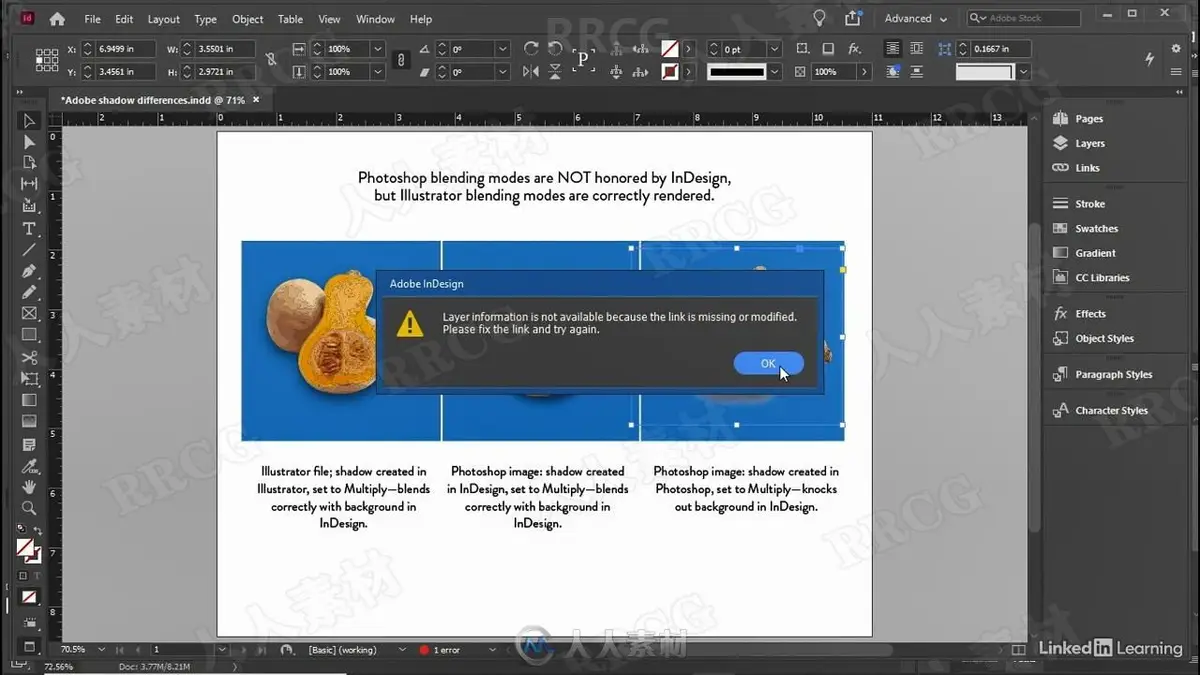Open the File menu
Viewport: 1200px width, 675px height.
coord(92,19)
